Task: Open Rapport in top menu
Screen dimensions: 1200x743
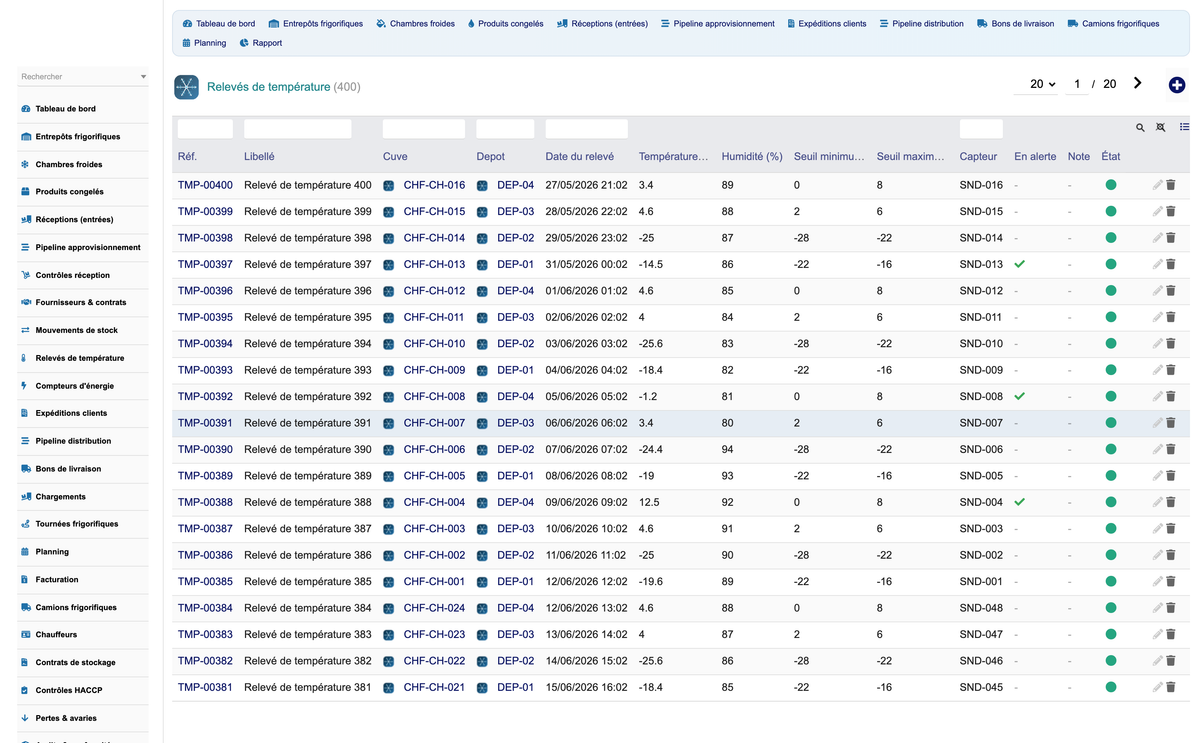Action: pos(261,43)
